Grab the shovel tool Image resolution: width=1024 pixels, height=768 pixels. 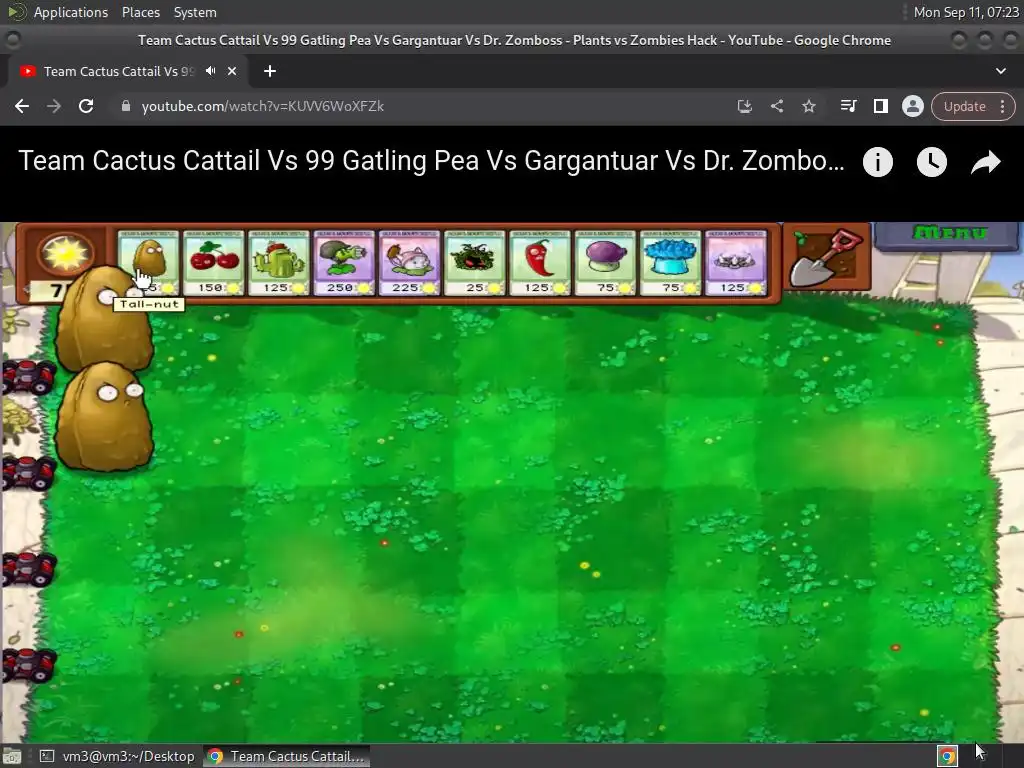click(827, 257)
